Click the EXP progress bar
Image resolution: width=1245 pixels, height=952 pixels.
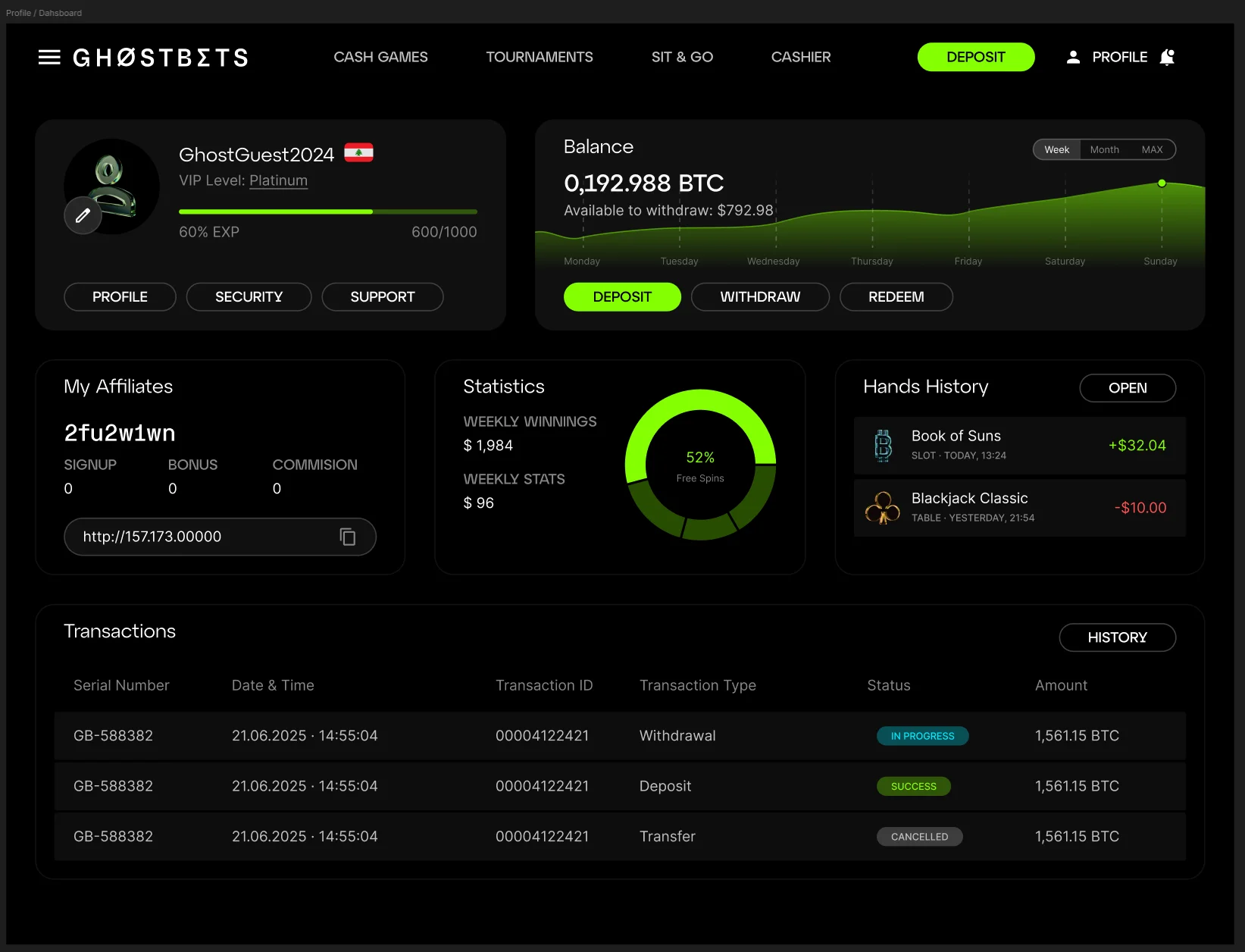tap(327, 212)
